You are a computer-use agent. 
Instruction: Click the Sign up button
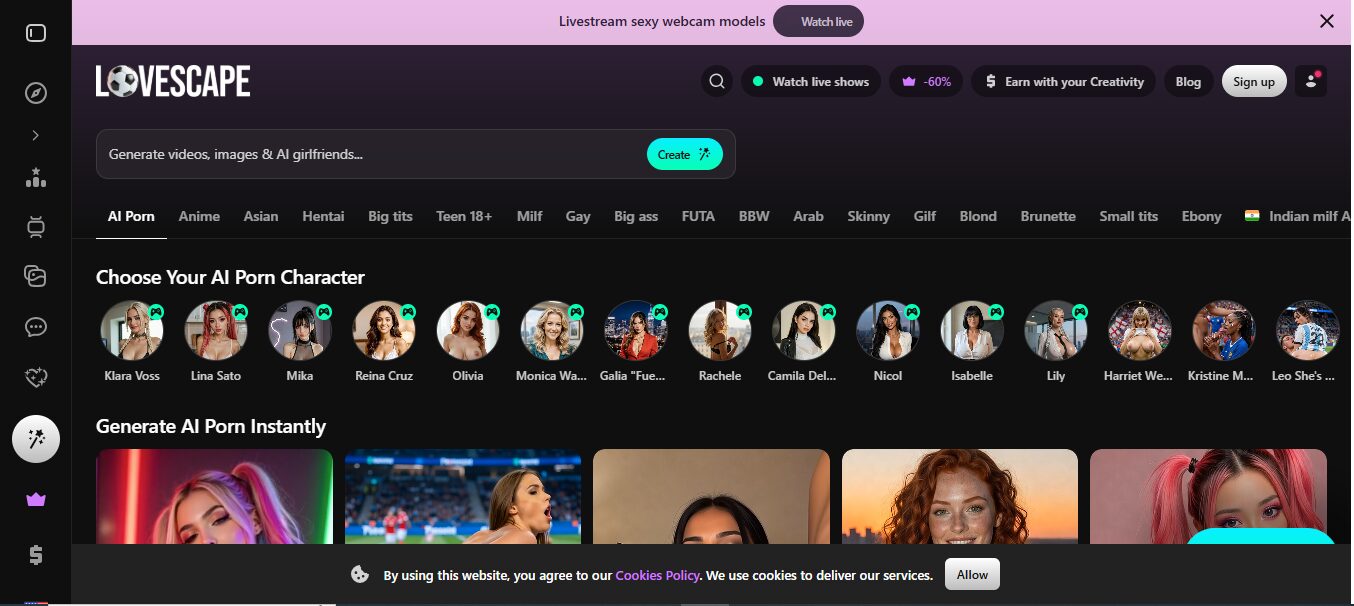[x=1254, y=82]
